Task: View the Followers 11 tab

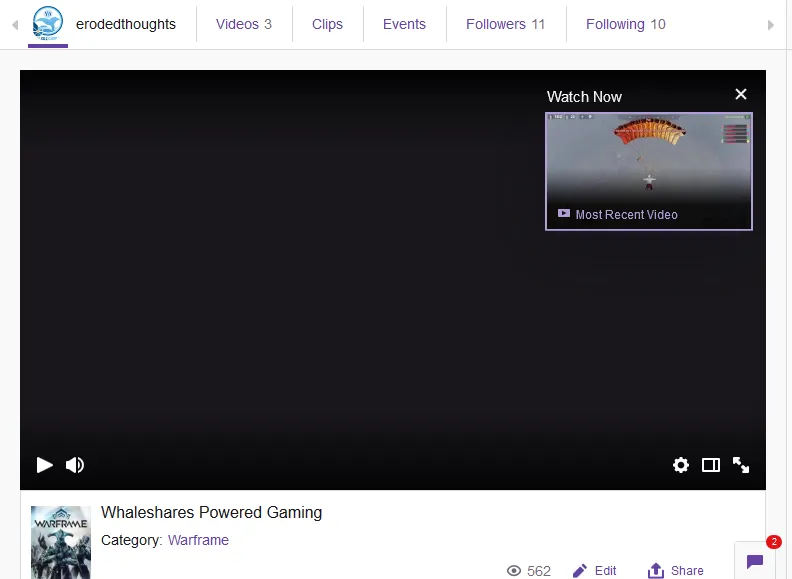Action: point(505,24)
